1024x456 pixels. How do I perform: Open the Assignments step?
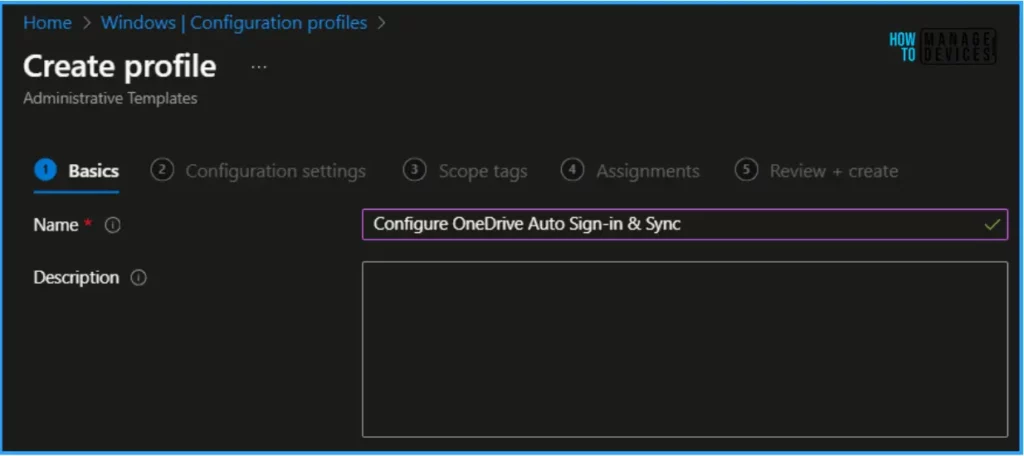click(x=630, y=171)
